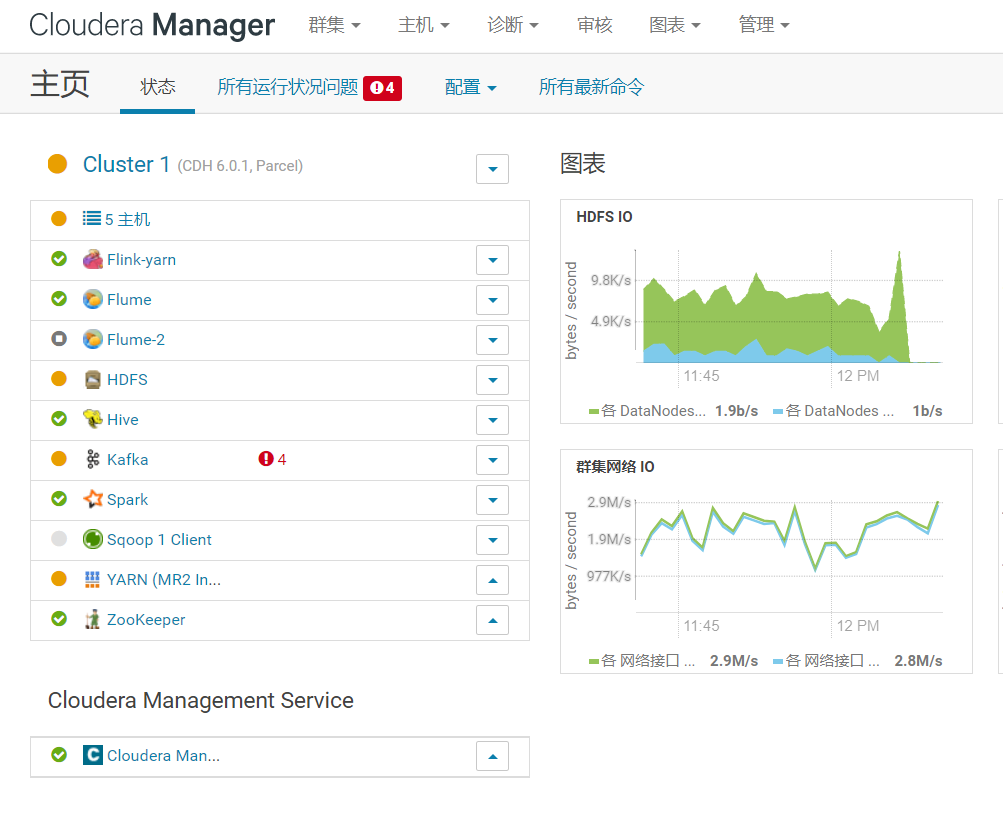1003x814 pixels.
Task: Open the Flink-yarn service link
Action: (x=141, y=260)
